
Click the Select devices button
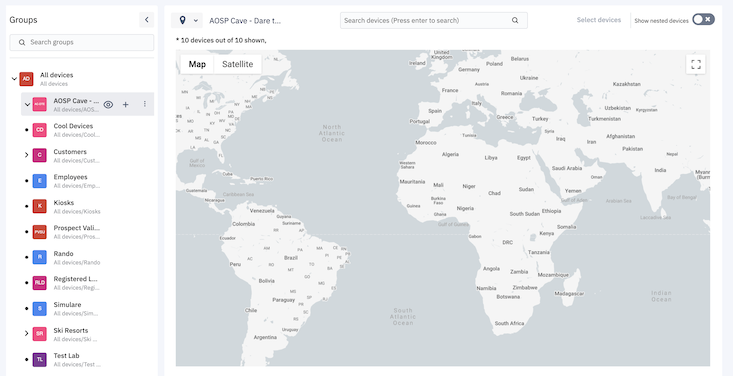tap(599, 20)
